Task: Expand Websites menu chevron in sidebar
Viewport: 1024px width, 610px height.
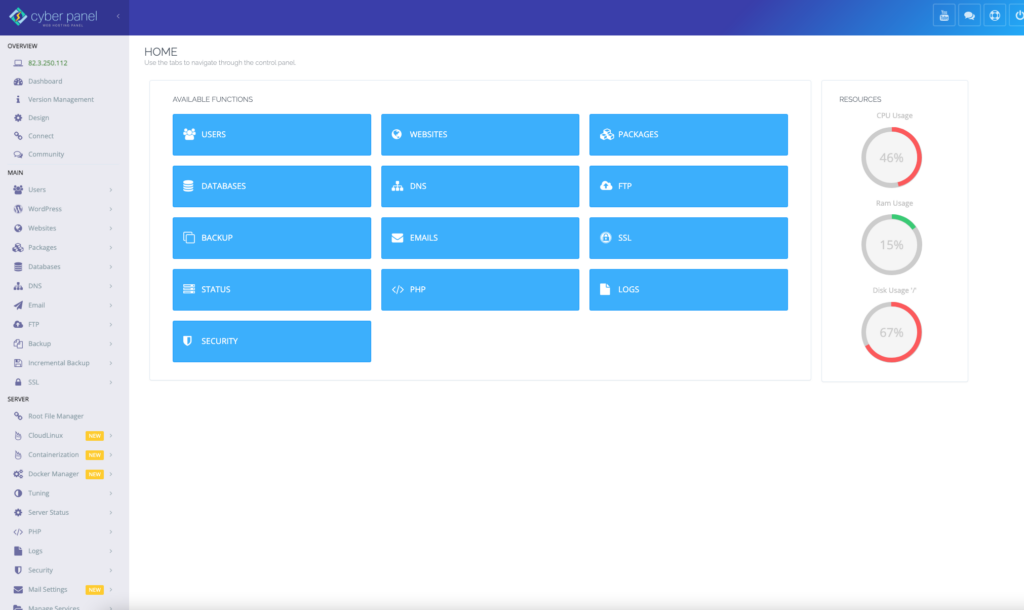Action: 111,229
